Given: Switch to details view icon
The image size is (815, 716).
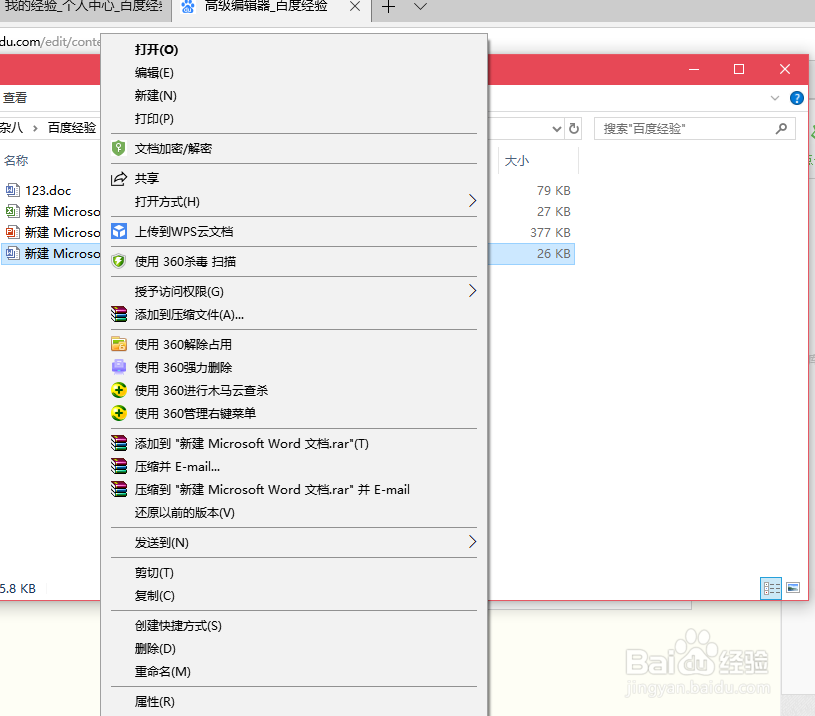Looking at the screenshot, I should [x=771, y=588].
